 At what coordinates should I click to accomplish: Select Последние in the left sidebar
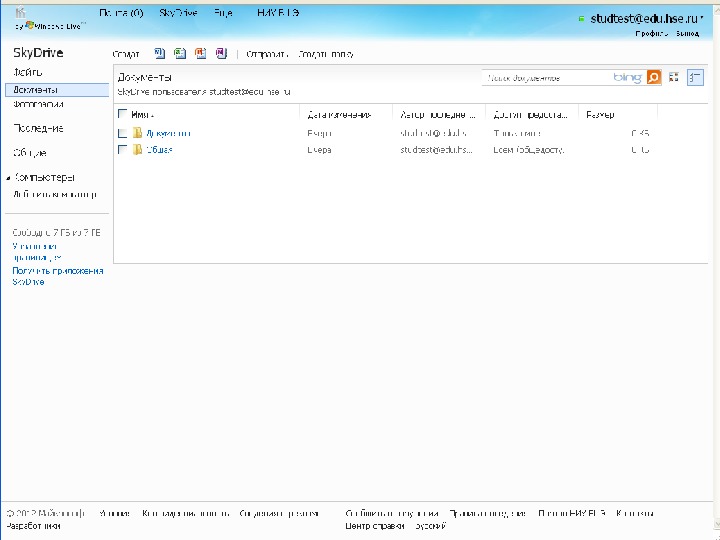[38, 129]
